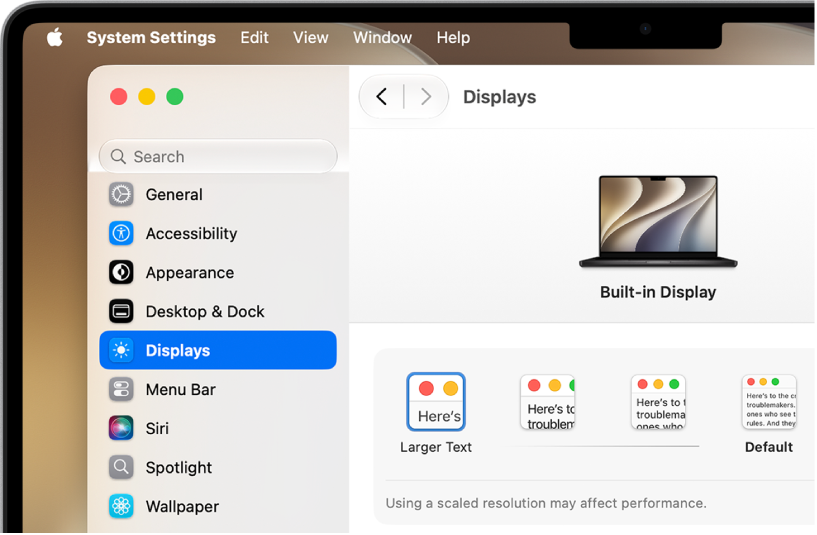Viewport: 817px width, 535px height.
Task: Open Appearance settings
Action: coord(218,272)
